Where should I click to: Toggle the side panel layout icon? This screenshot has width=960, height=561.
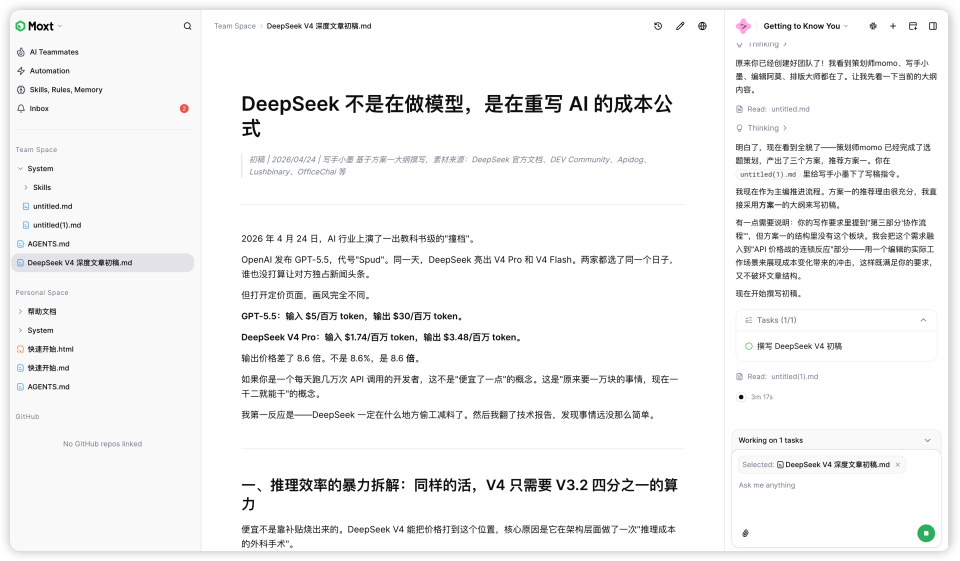pyautogui.click(x=933, y=26)
